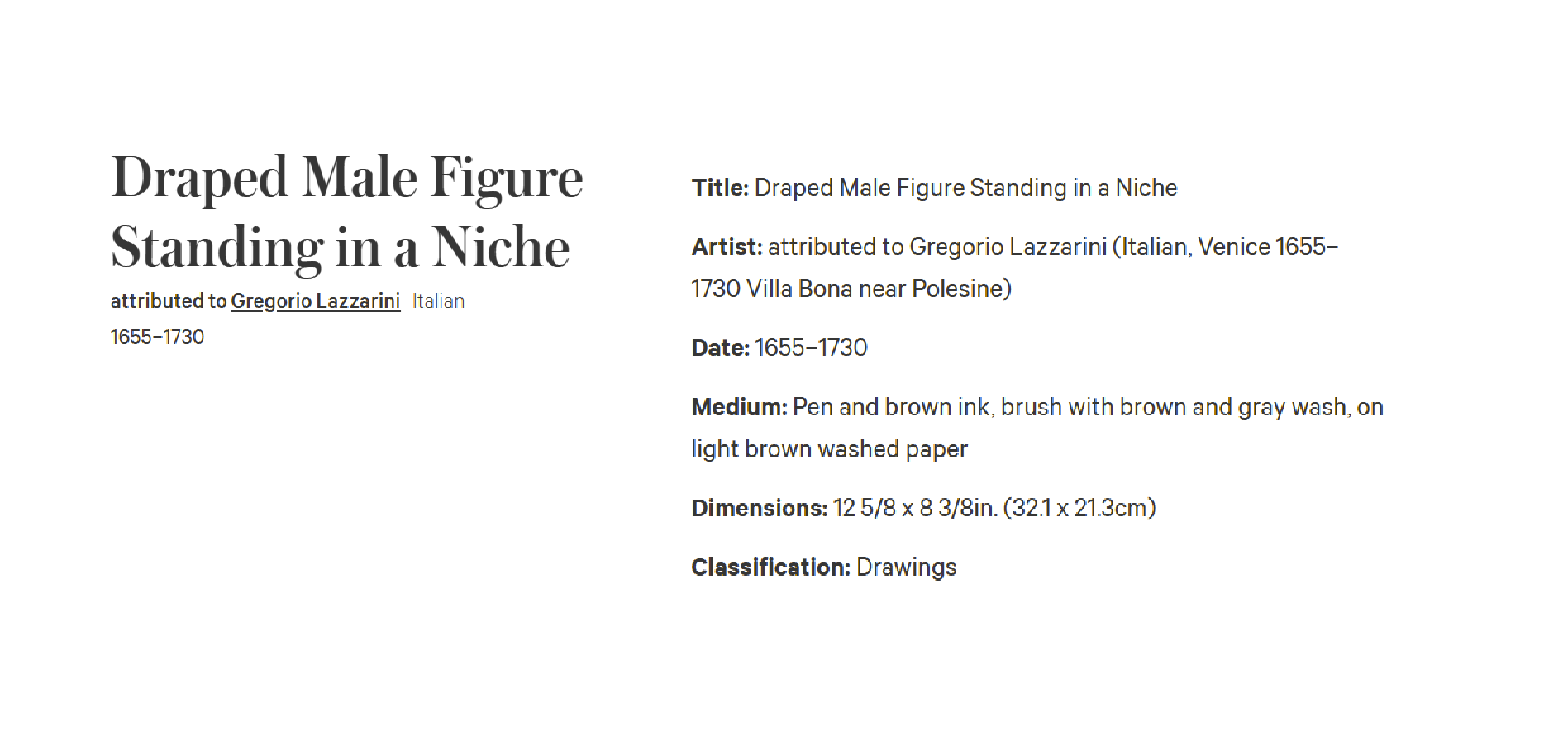This screenshot has height=746, width=1568.
Task: Click the bold "Title:" field label
Action: click(x=720, y=189)
